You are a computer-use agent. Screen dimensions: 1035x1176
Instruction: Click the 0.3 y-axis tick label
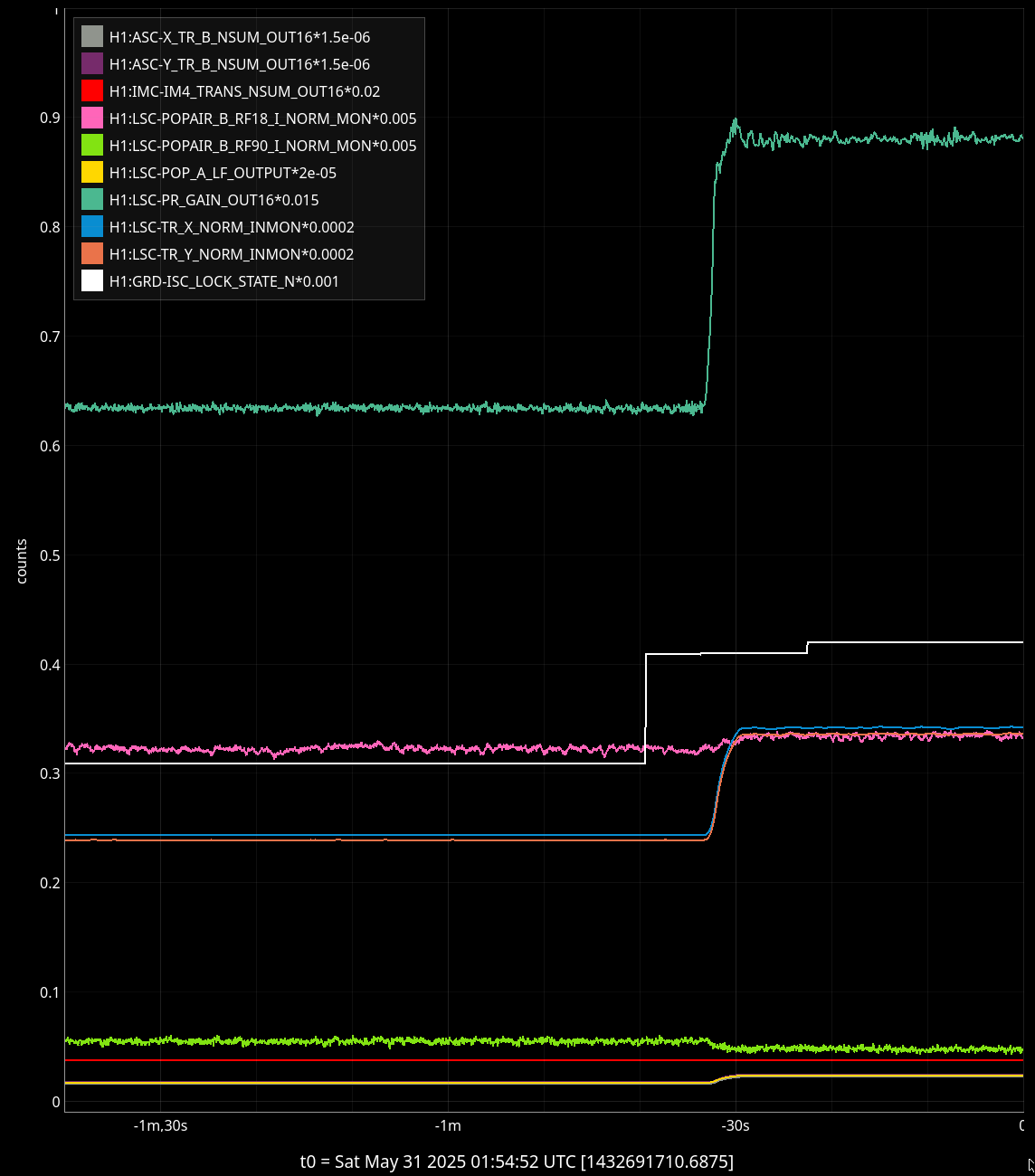click(50, 773)
